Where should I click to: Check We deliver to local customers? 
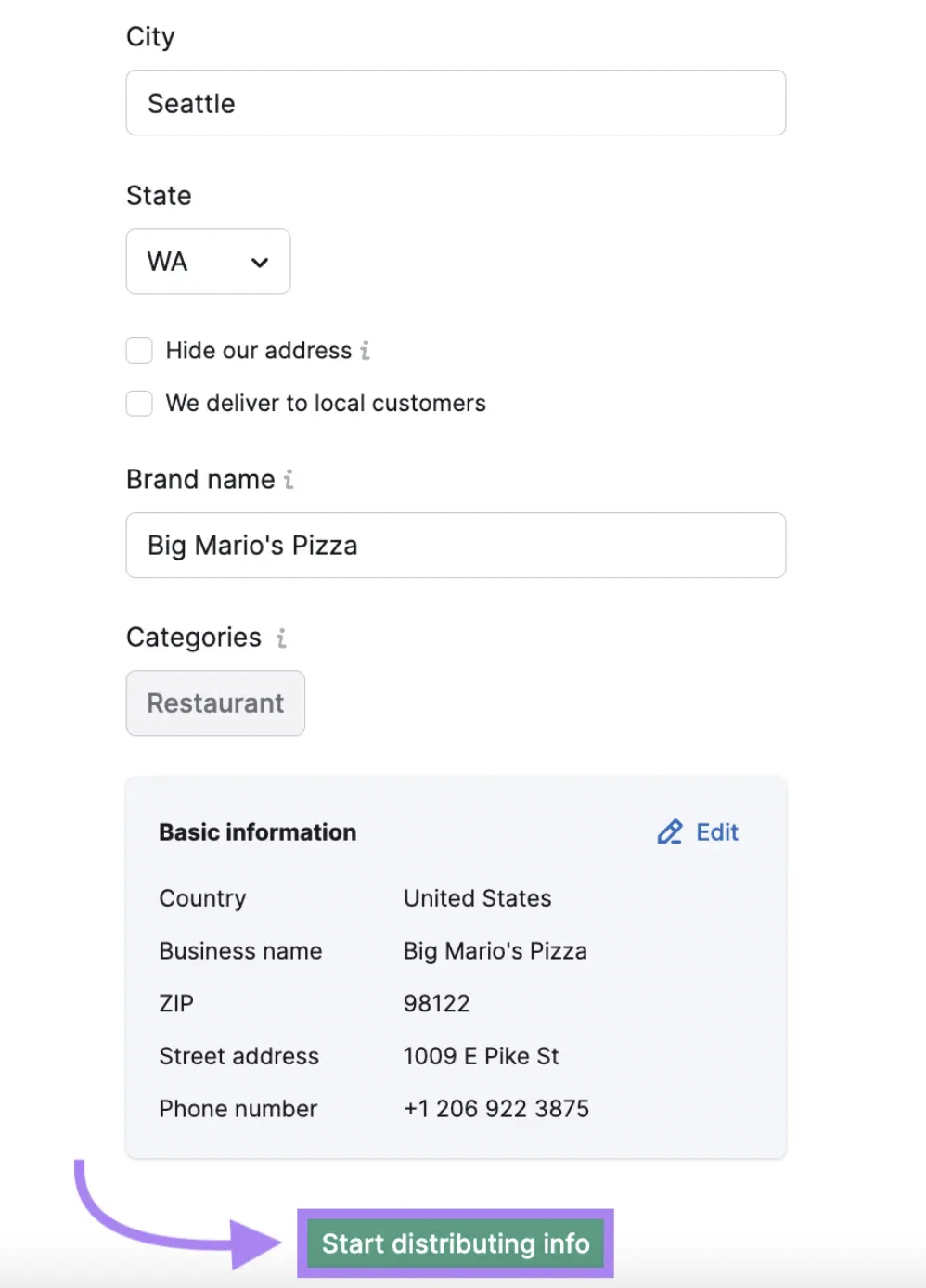pos(139,403)
